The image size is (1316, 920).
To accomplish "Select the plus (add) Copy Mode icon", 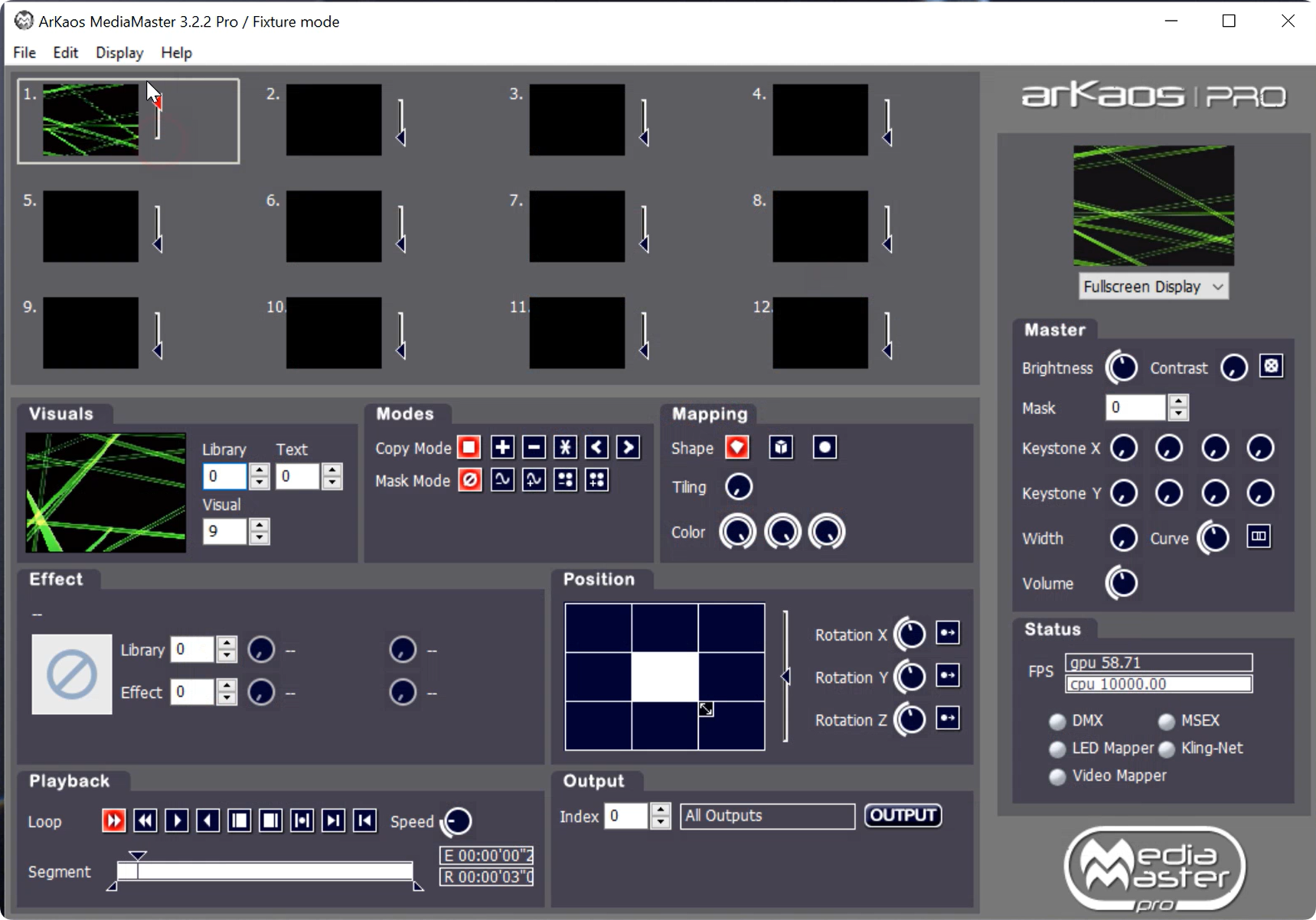I will click(x=502, y=448).
